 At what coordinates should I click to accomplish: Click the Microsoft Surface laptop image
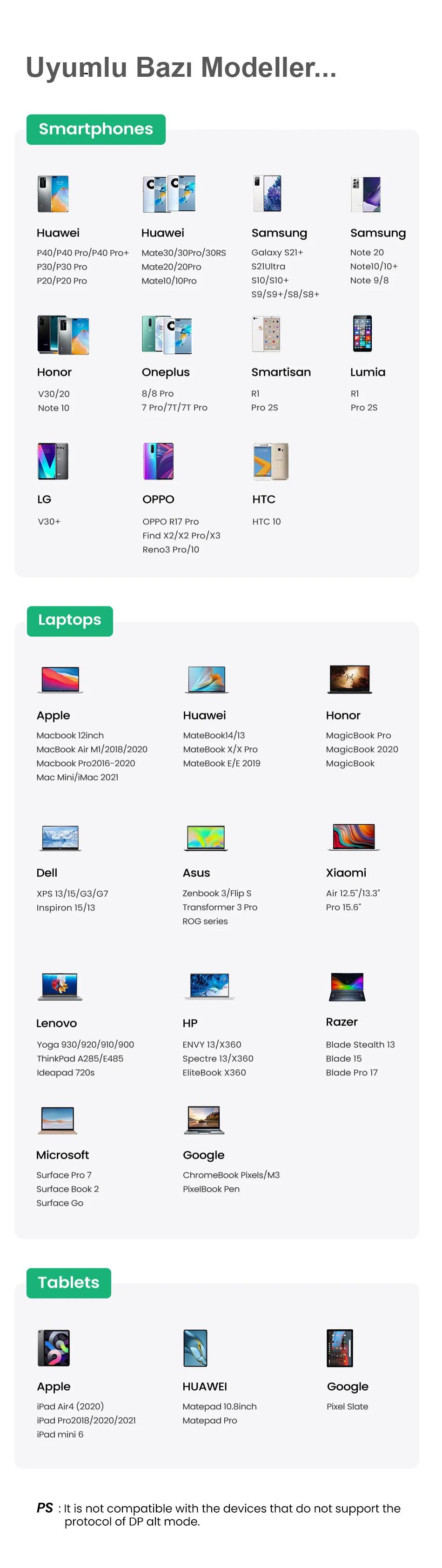58,1120
